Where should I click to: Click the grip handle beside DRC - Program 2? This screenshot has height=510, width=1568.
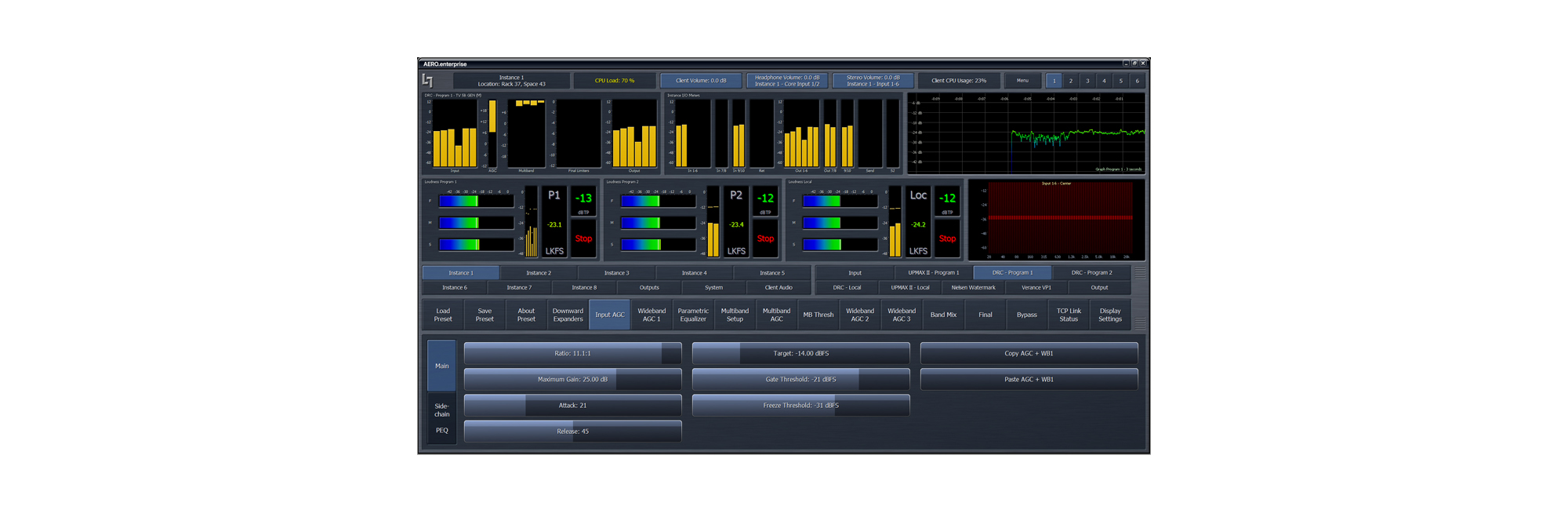(x=1140, y=273)
